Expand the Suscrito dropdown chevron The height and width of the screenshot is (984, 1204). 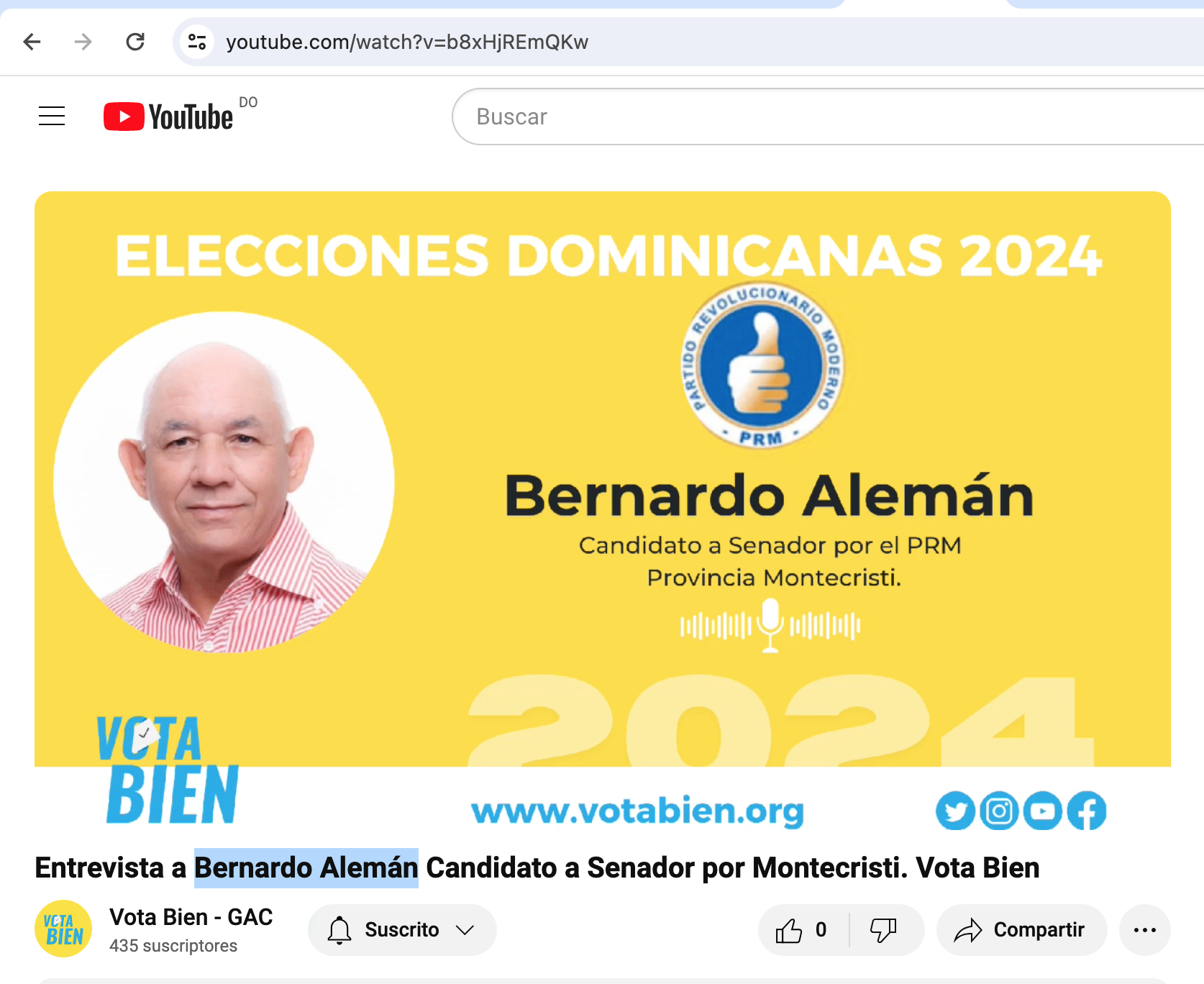click(x=465, y=930)
